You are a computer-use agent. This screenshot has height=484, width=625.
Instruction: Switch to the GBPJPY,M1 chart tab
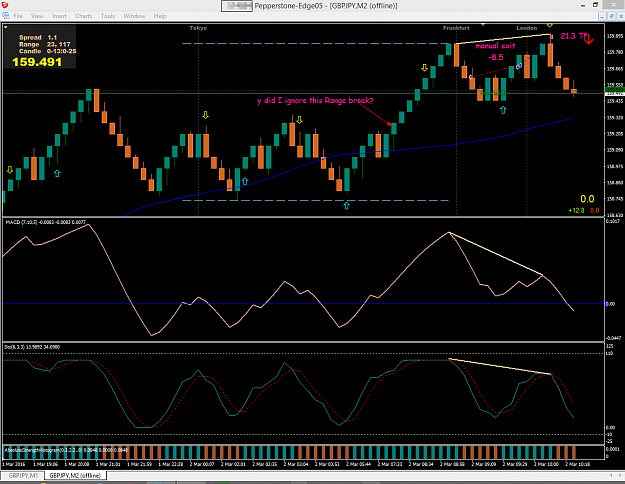pyautogui.click(x=24, y=475)
